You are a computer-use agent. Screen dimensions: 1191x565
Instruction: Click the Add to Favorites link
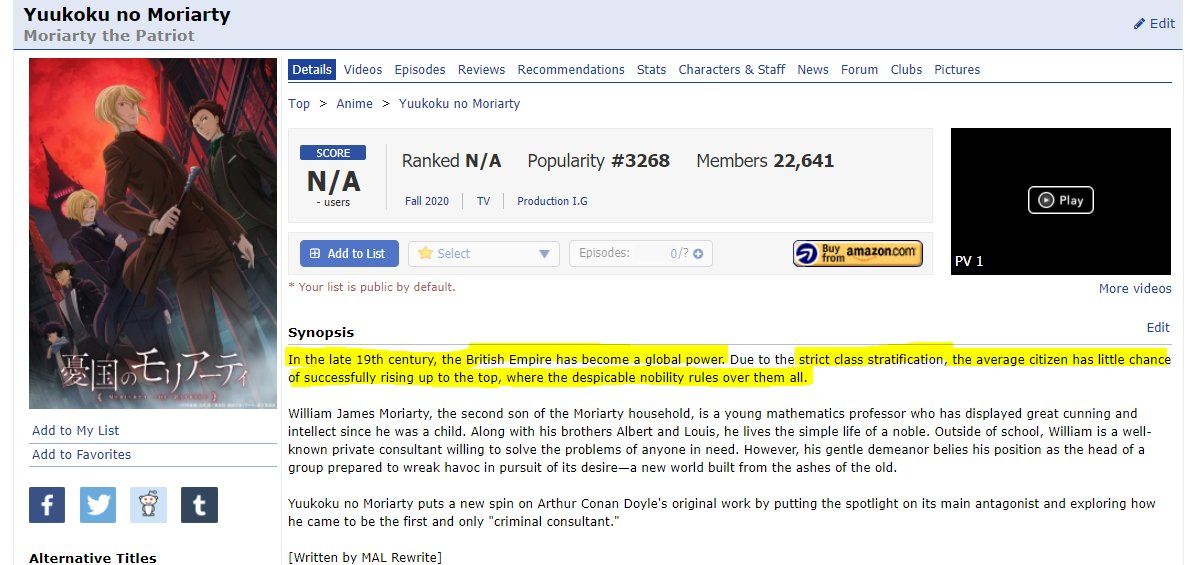[81, 455]
